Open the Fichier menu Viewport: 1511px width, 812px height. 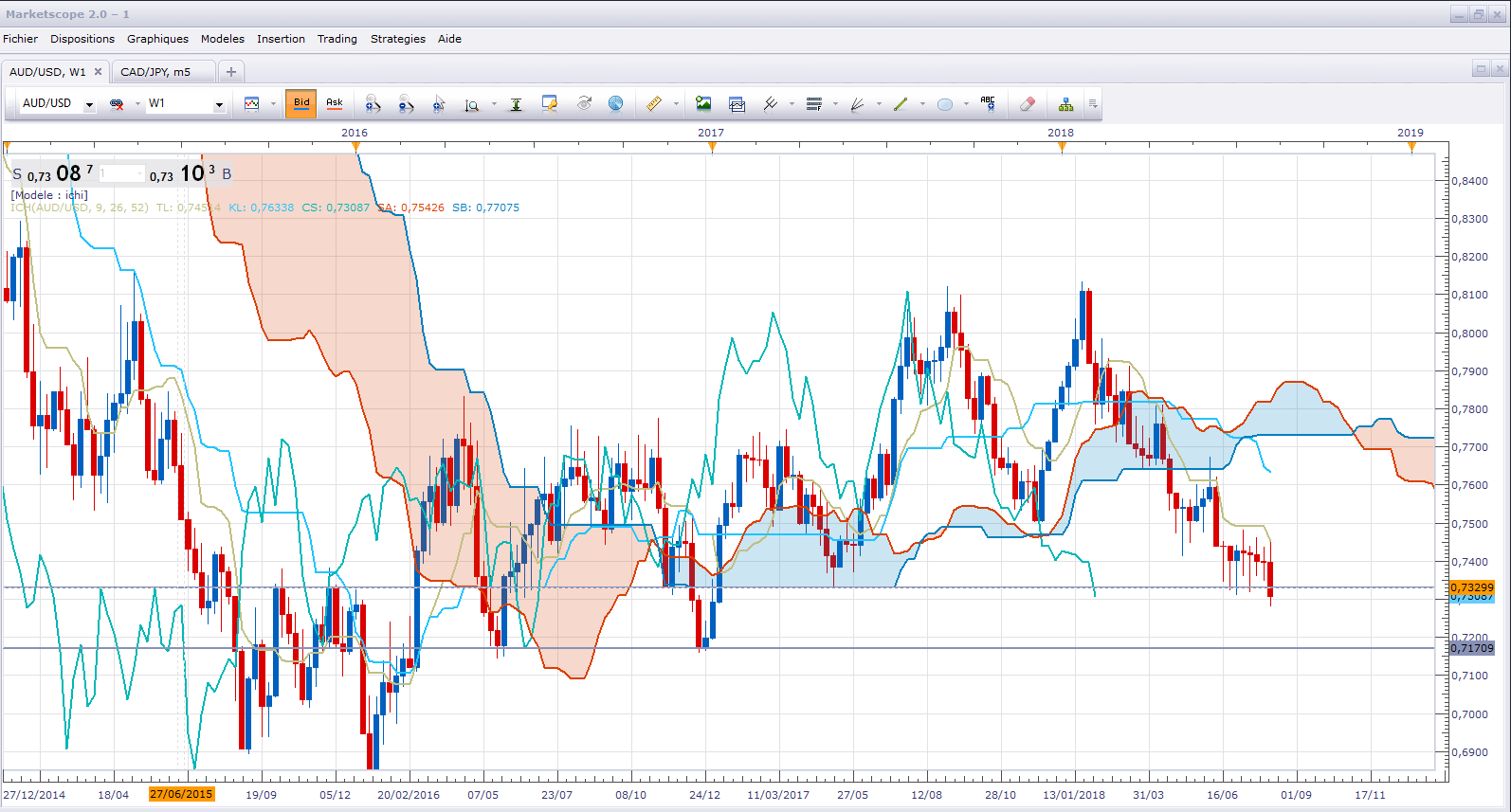click(20, 39)
